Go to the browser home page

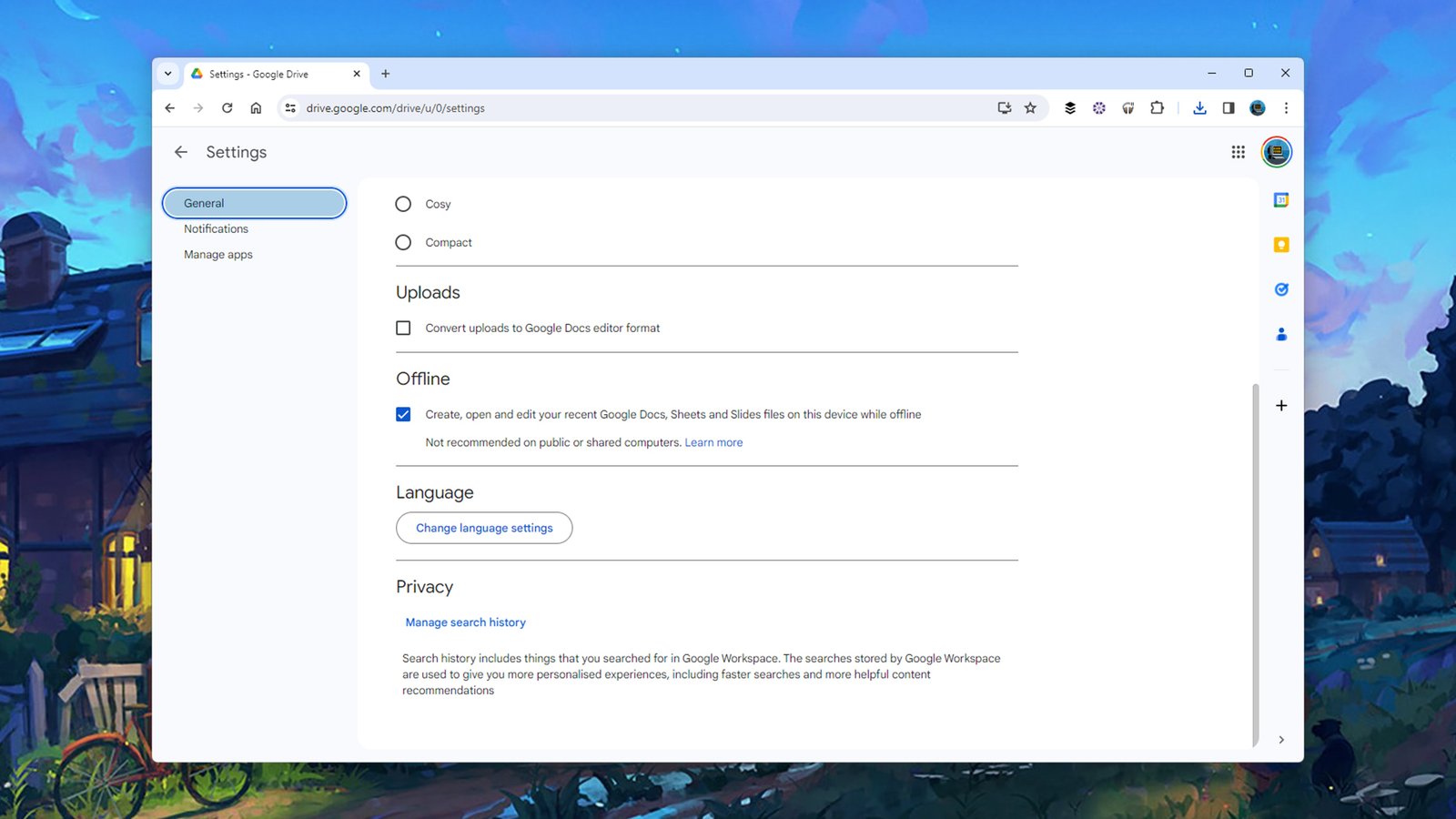(x=256, y=108)
